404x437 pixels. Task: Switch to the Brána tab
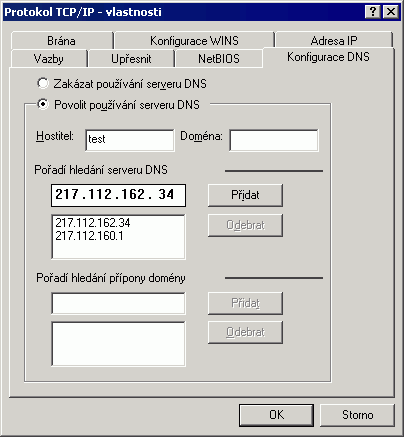tap(62, 41)
